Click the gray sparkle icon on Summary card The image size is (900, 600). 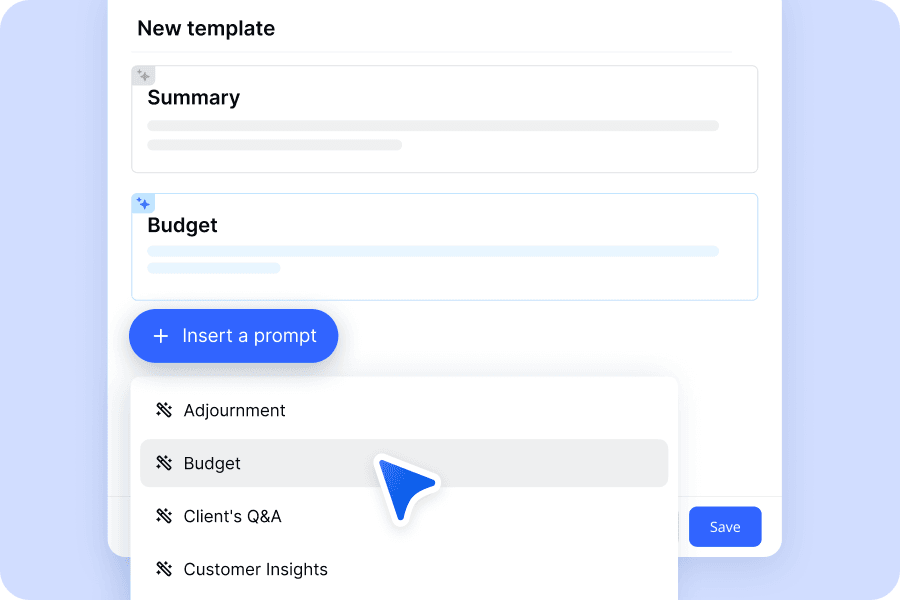[x=143, y=76]
